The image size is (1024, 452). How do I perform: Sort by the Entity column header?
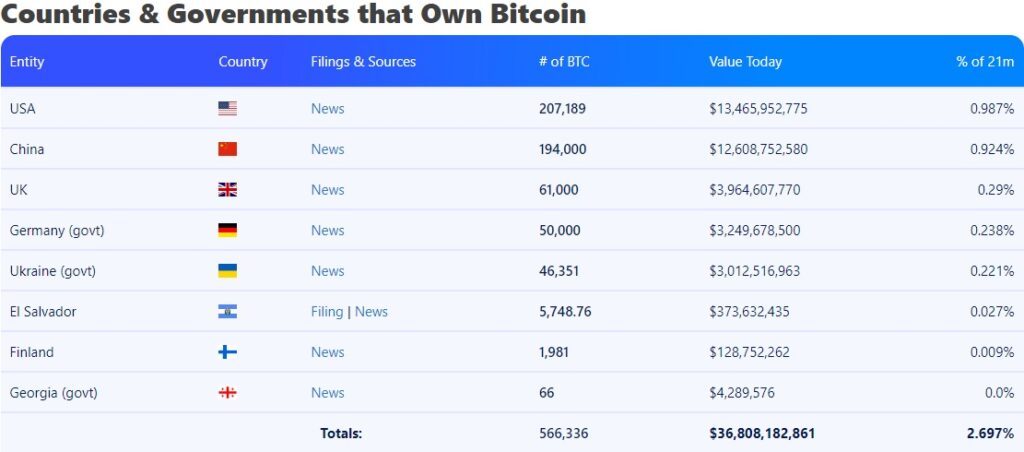[x=27, y=62]
